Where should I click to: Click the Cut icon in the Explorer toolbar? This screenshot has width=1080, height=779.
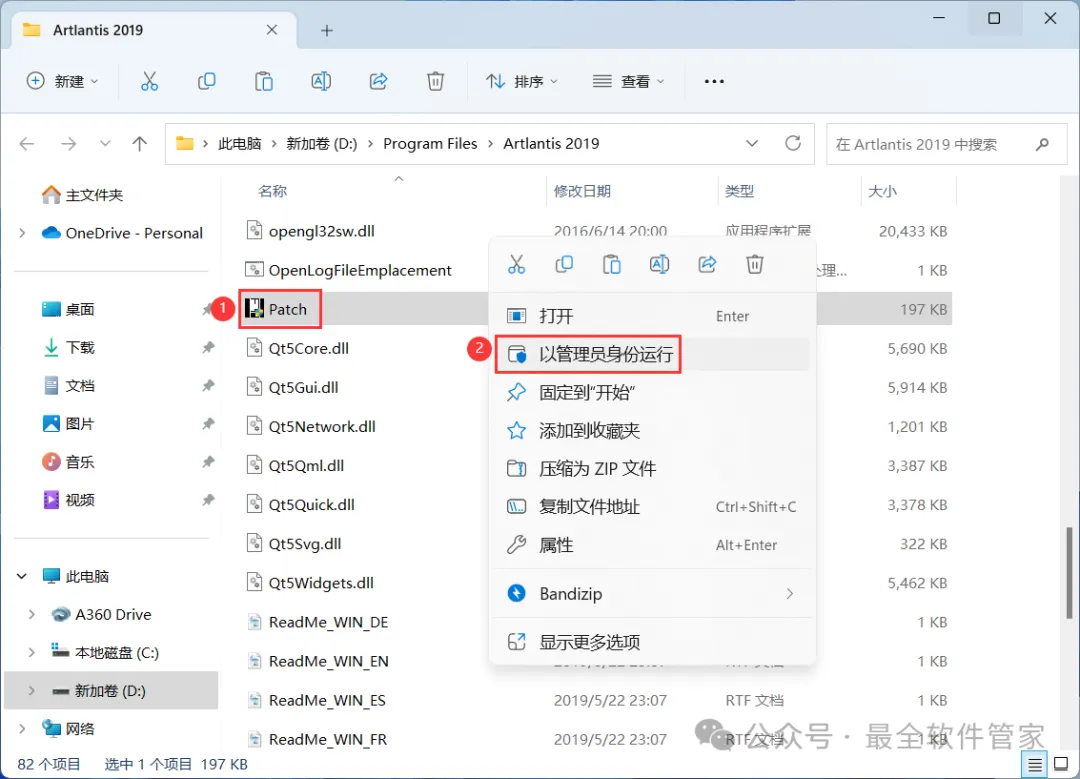click(x=149, y=81)
